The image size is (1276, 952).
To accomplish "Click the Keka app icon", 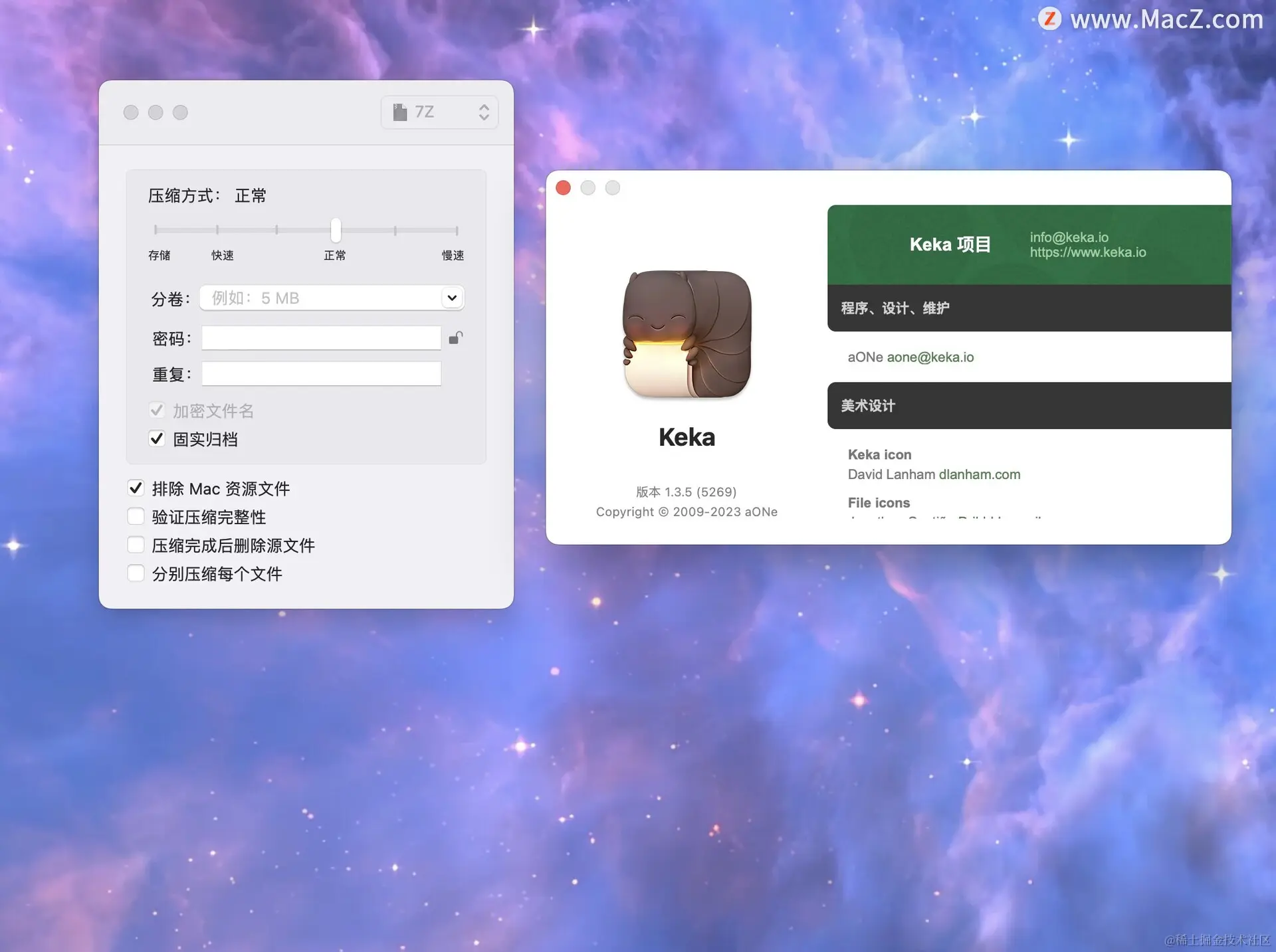I will pyautogui.click(x=687, y=334).
